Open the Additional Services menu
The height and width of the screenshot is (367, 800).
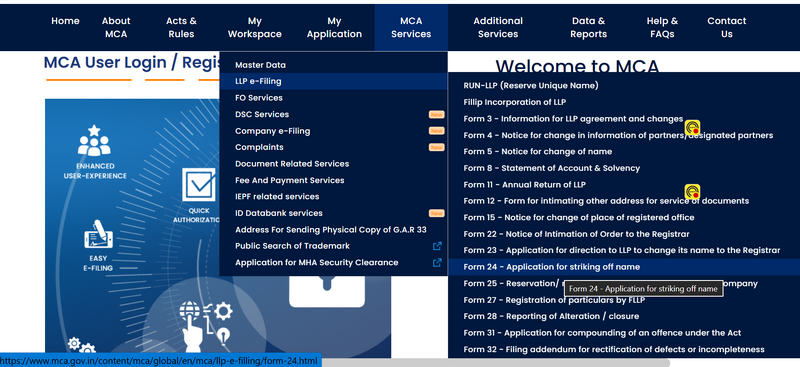[498, 28]
